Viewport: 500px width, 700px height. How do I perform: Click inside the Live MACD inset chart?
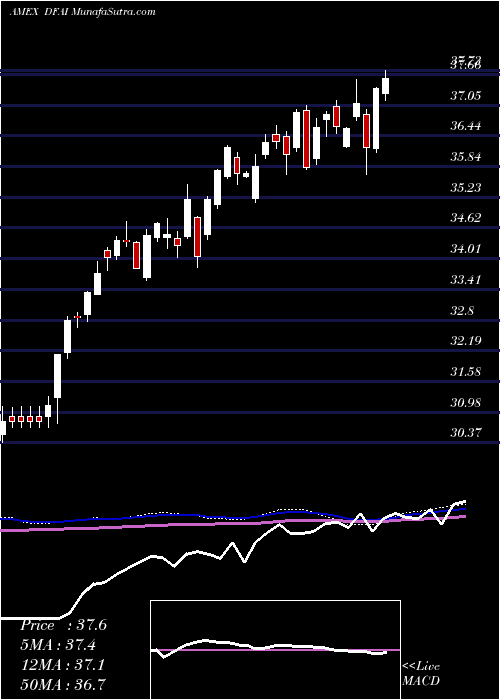(275, 650)
